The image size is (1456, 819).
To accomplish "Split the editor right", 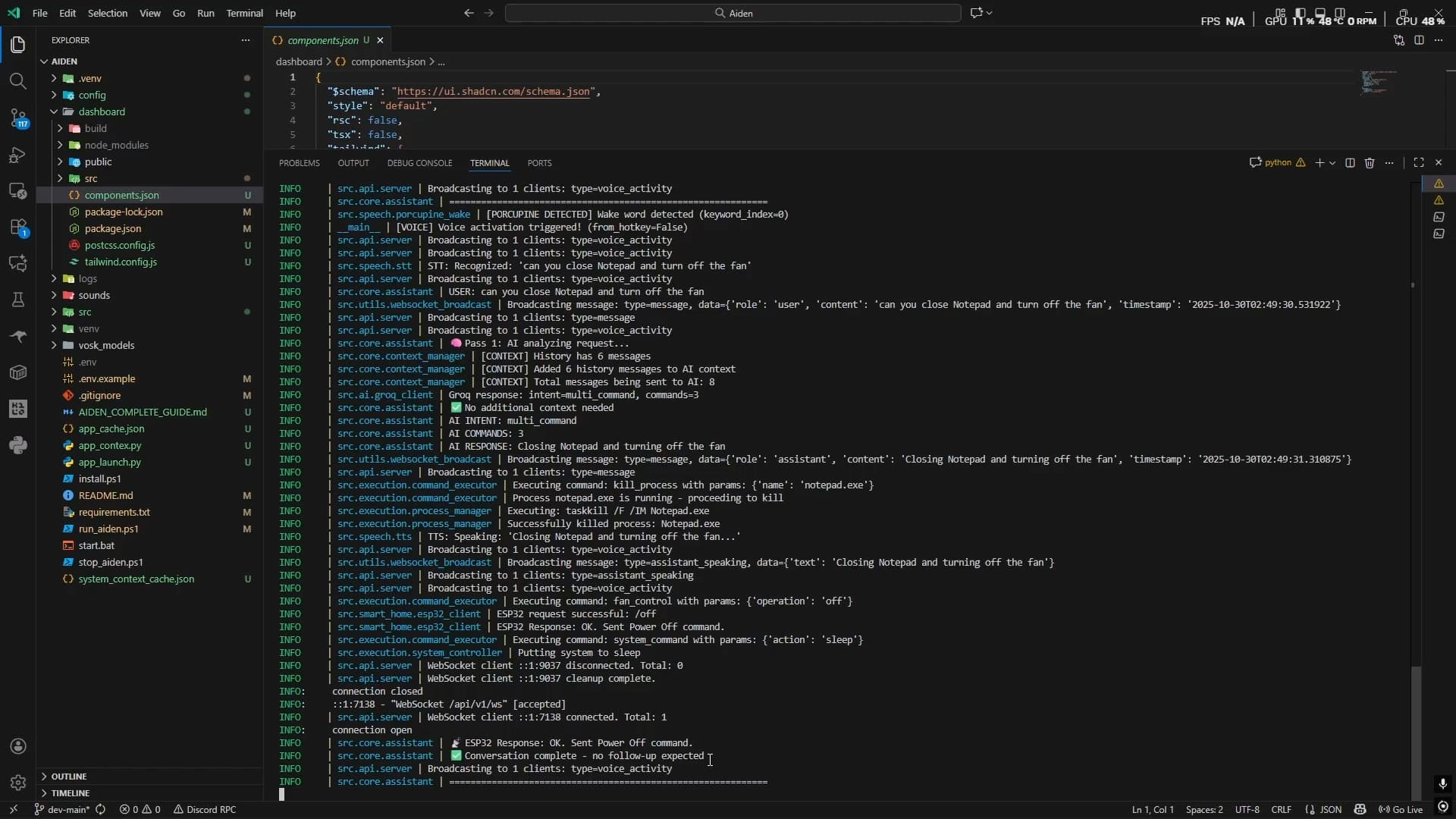I will point(1419,40).
